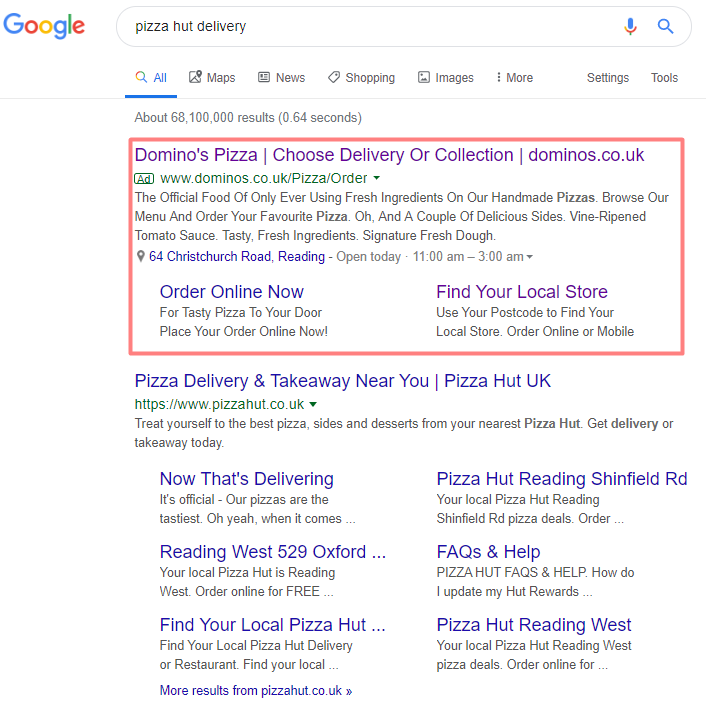Screen dimensions: 706x706
Task: Open the pizzahut.co.uk URL dropdown arrow
Action: (x=313, y=405)
